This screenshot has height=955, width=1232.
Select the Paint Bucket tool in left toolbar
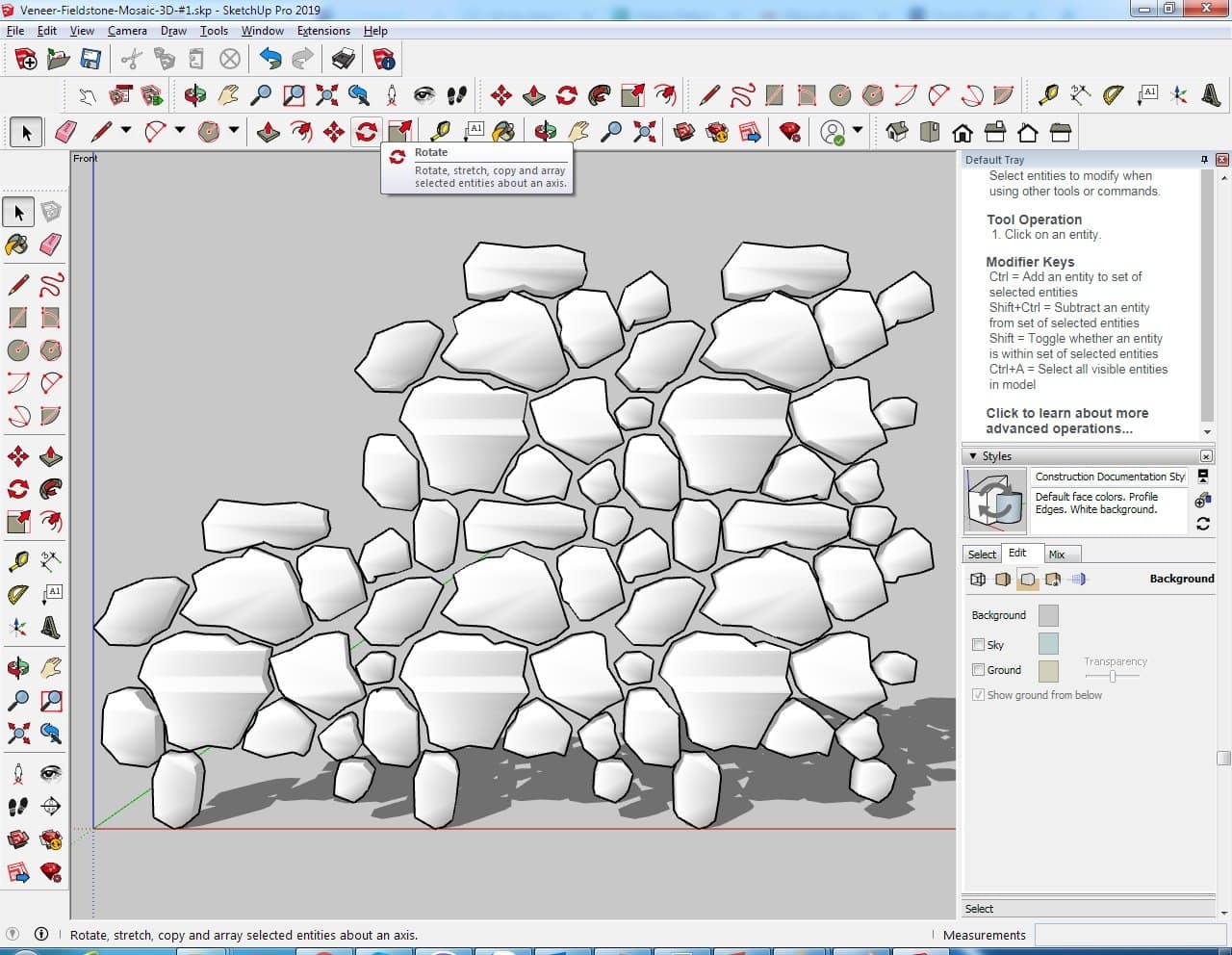(17, 245)
